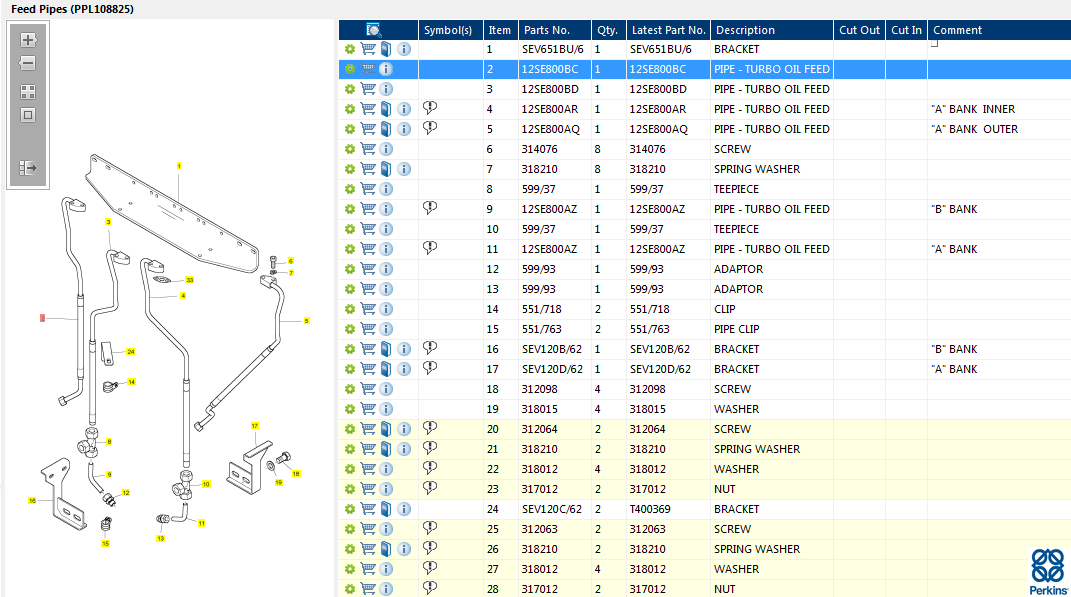Zoom in on the parts diagram

coord(28,41)
